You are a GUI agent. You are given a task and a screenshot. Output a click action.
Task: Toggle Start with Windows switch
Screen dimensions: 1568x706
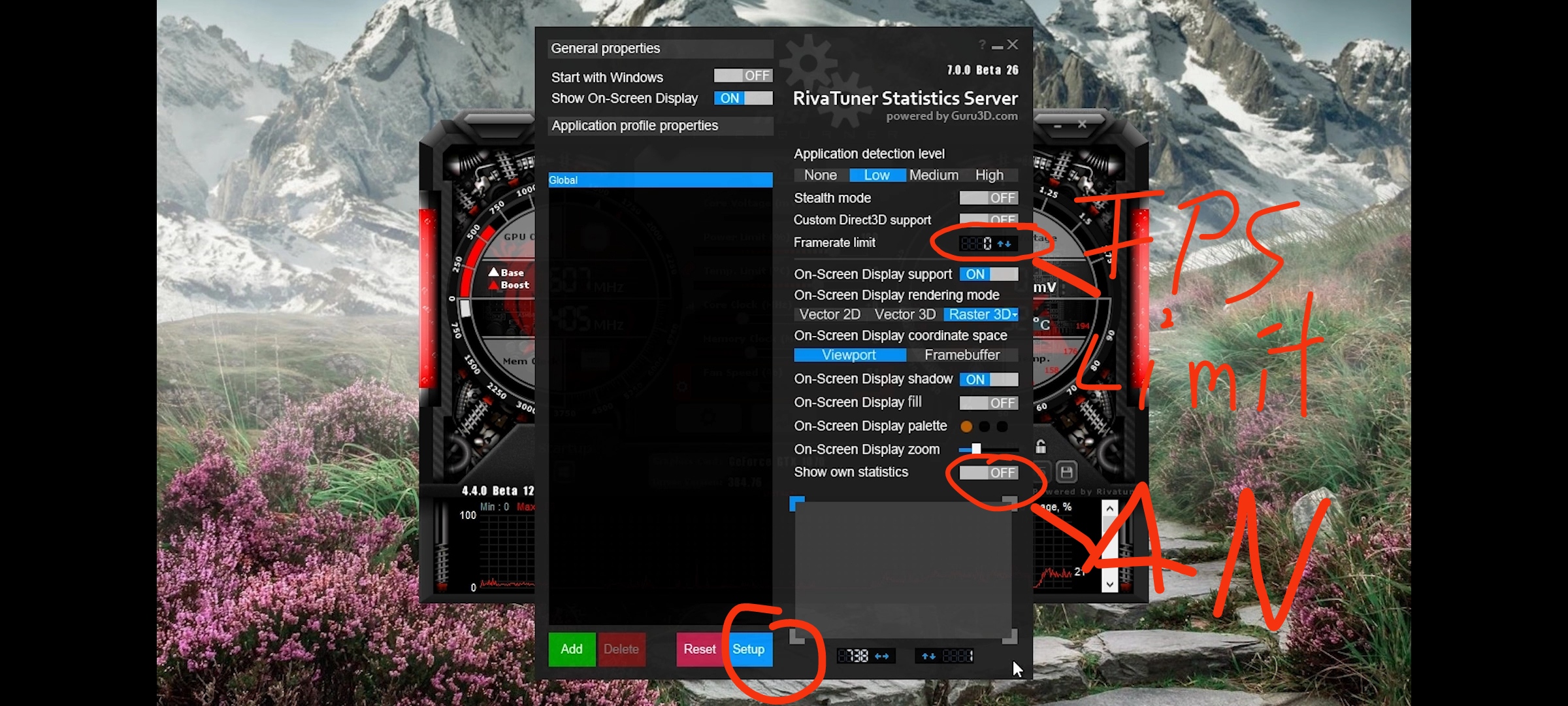[x=743, y=76]
